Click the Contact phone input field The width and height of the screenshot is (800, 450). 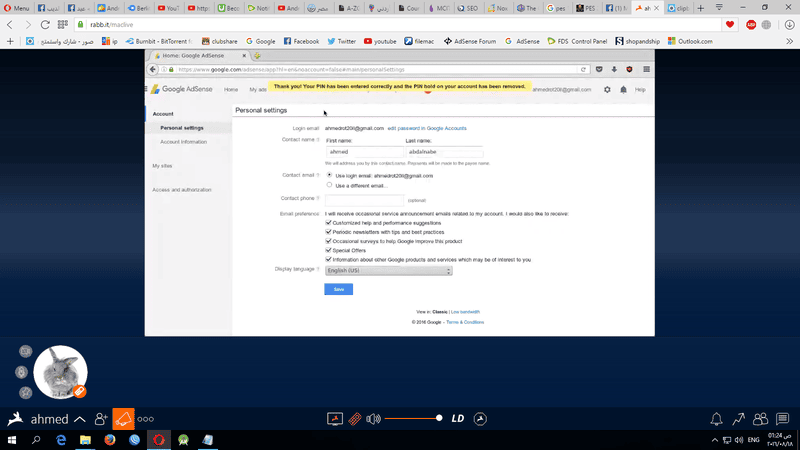[364, 200]
